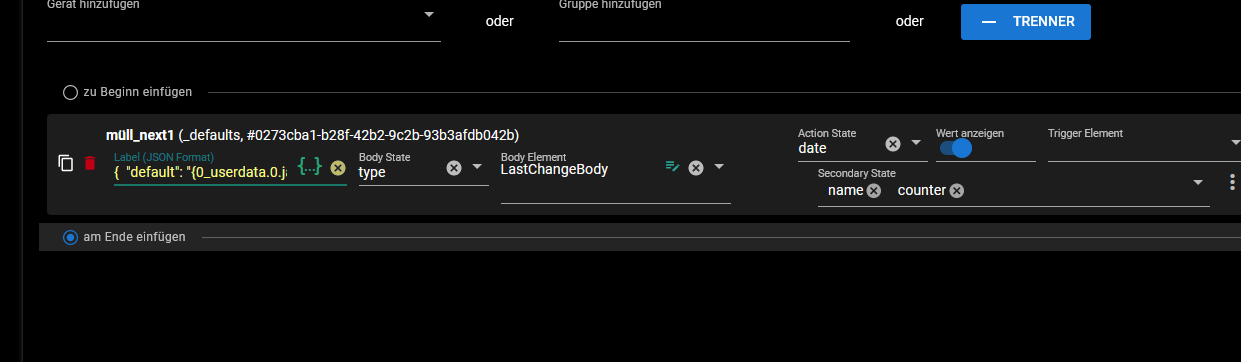Image resolution: width=1241 pixels, height=362 pixels.
Task: Select the zu Beginn einfügen radio button
Action: 70,92
